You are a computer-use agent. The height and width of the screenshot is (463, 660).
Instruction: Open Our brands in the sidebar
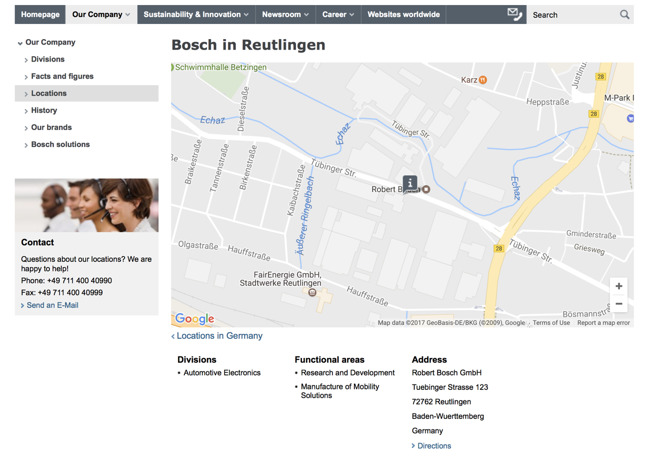(51, 127)
